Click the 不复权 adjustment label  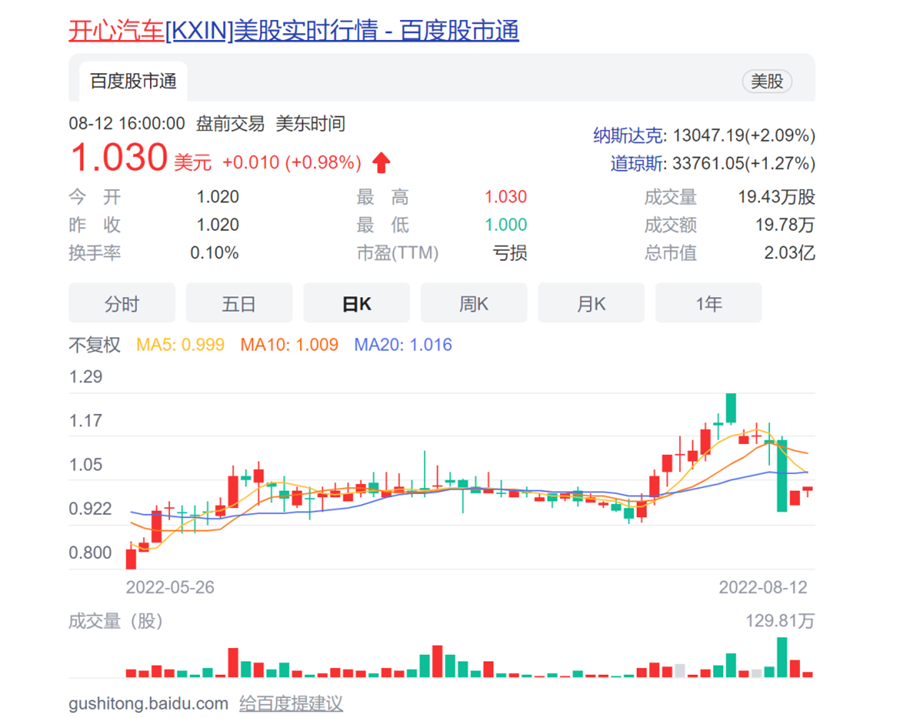95,344
